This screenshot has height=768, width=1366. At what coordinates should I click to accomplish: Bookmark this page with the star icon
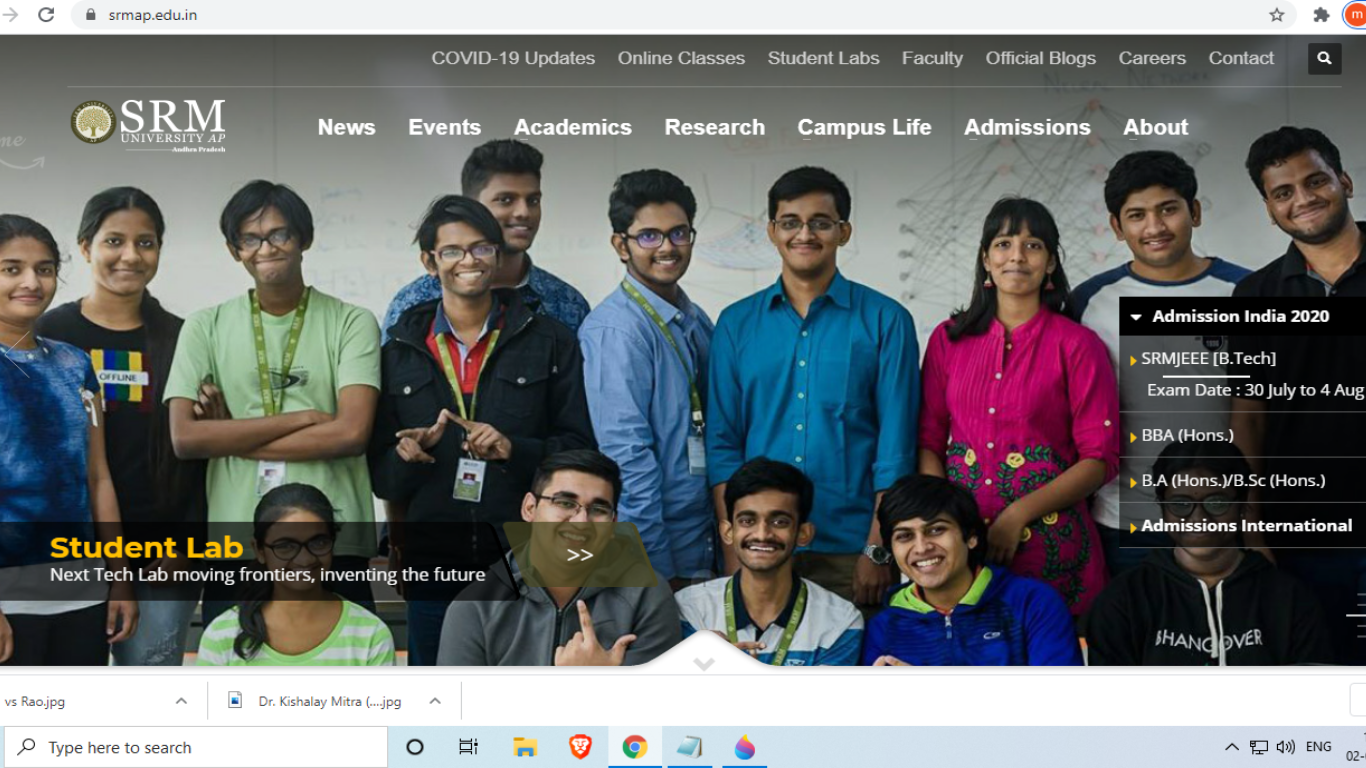1277,15
